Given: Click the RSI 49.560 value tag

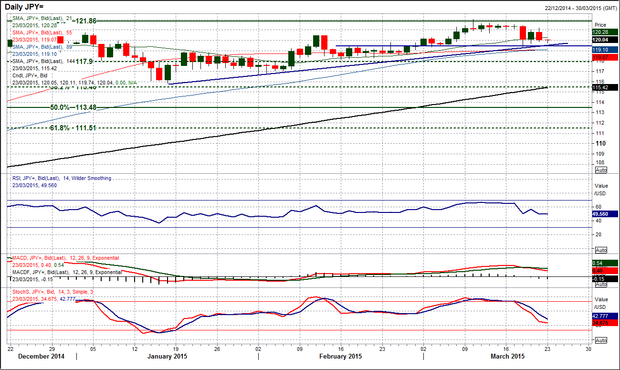Looking at the screenshot, I should tap(605, 214).
